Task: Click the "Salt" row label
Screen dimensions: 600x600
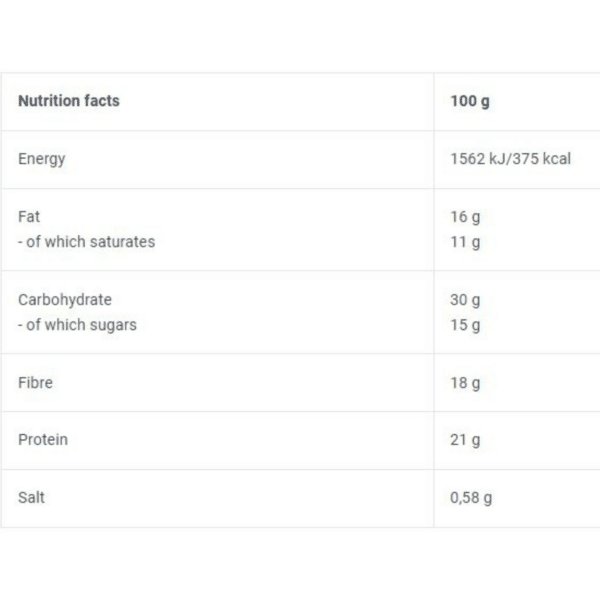Action: (x=32, y=498)
